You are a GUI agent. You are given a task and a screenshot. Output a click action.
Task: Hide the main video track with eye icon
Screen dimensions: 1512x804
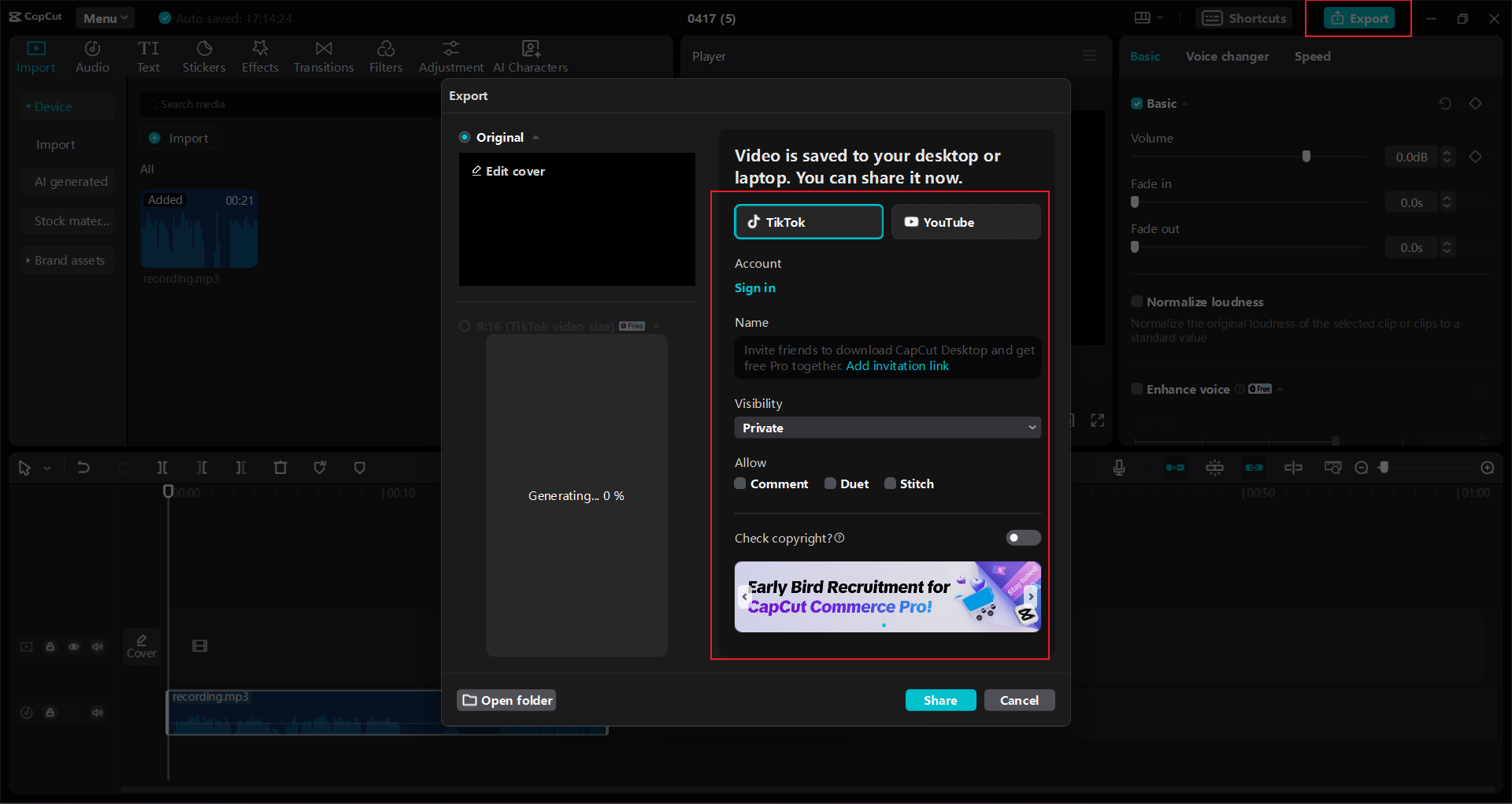[74, 647]
